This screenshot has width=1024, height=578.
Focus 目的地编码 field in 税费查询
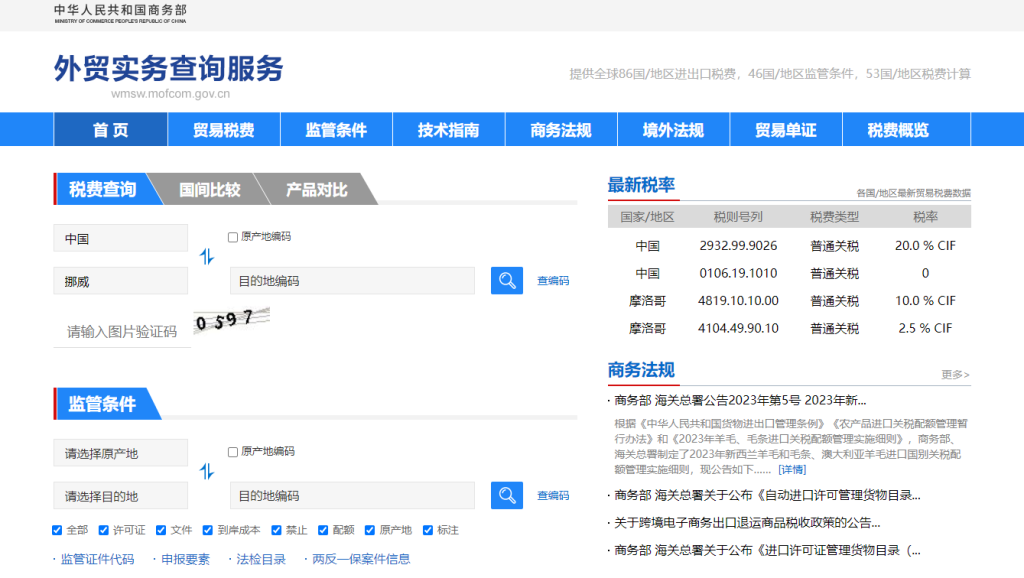pos(352,281)
